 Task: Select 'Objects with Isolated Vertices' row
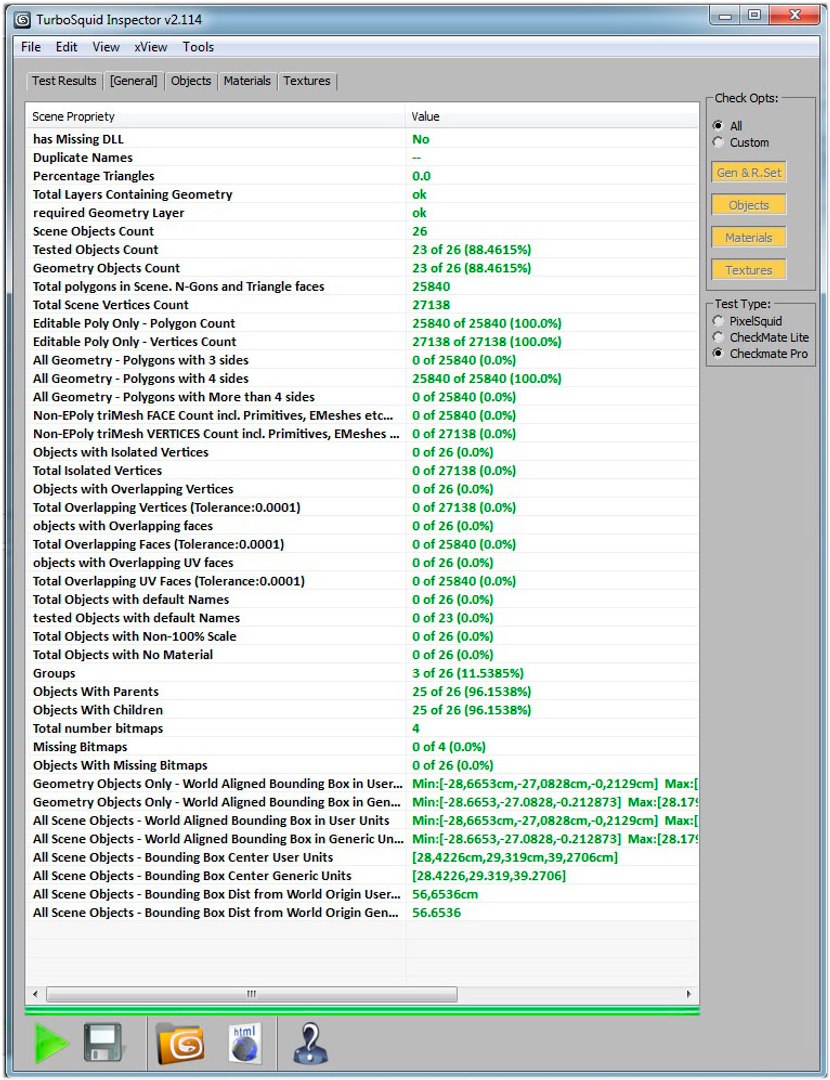pyautogui.click(x=362, y=452)
